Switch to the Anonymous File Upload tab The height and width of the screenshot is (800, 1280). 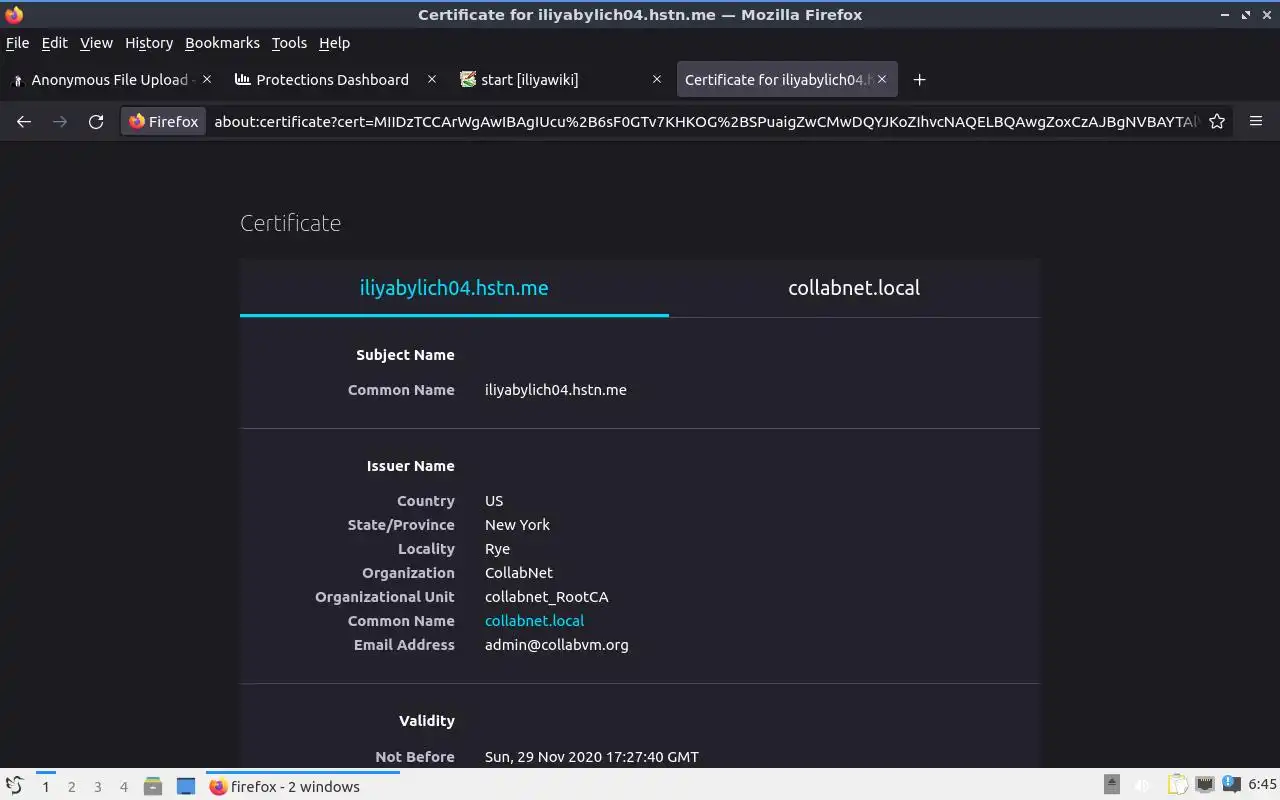[x=111, y=80]
